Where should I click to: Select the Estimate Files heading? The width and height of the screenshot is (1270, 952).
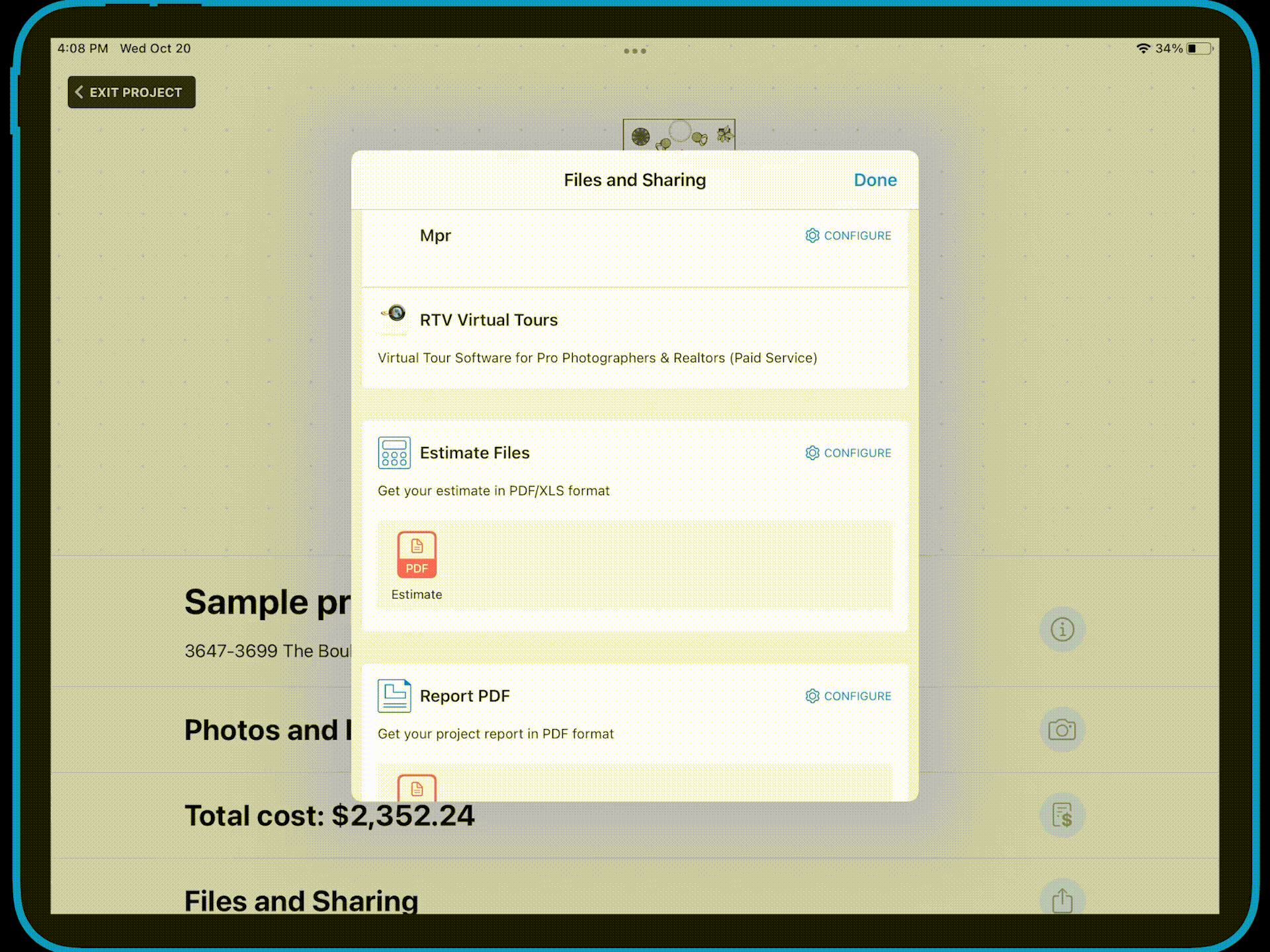click(475, 453)
